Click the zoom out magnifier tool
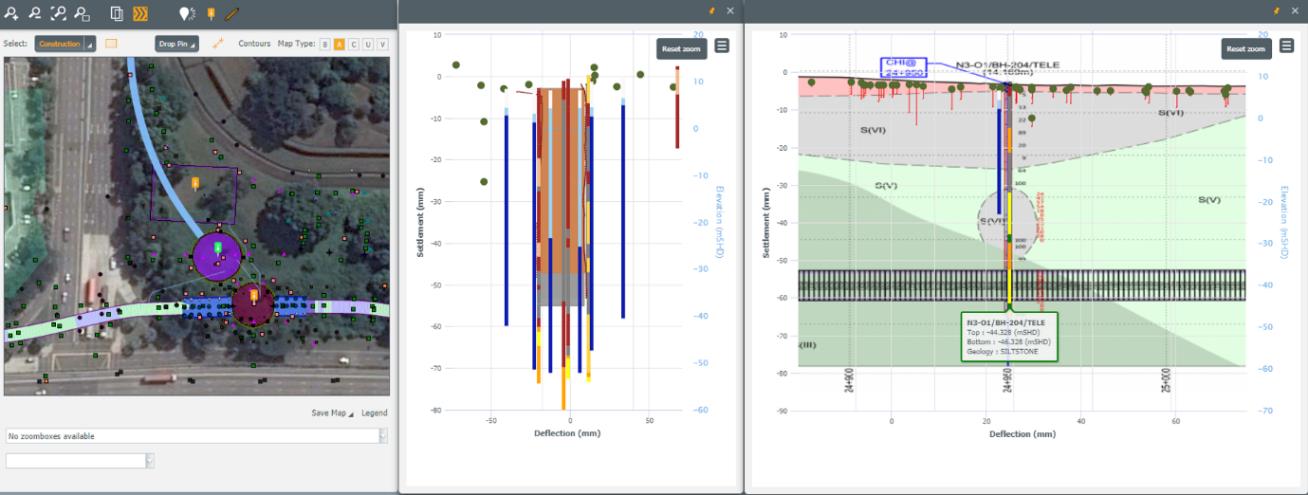The width and height of the screenshot is (1308, 495). pos(35,14)
